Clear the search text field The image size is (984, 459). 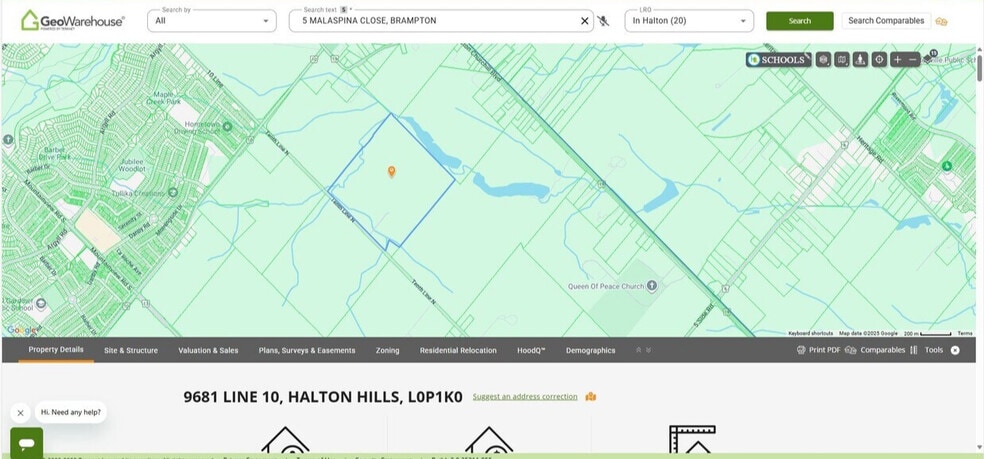coord(585,21)
